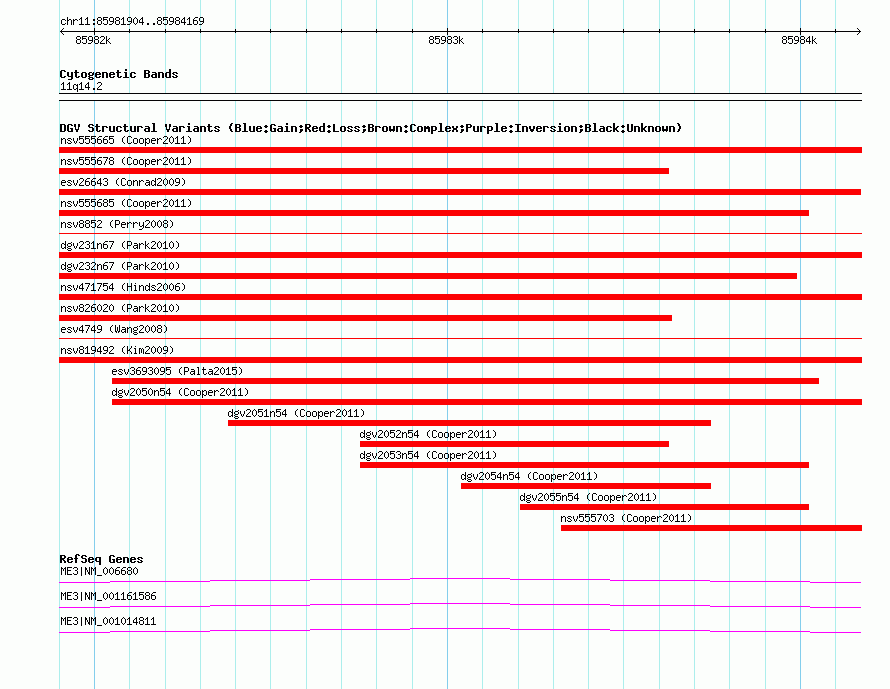Click variant label dgv2055n54 (Cooper2011)

588,497
